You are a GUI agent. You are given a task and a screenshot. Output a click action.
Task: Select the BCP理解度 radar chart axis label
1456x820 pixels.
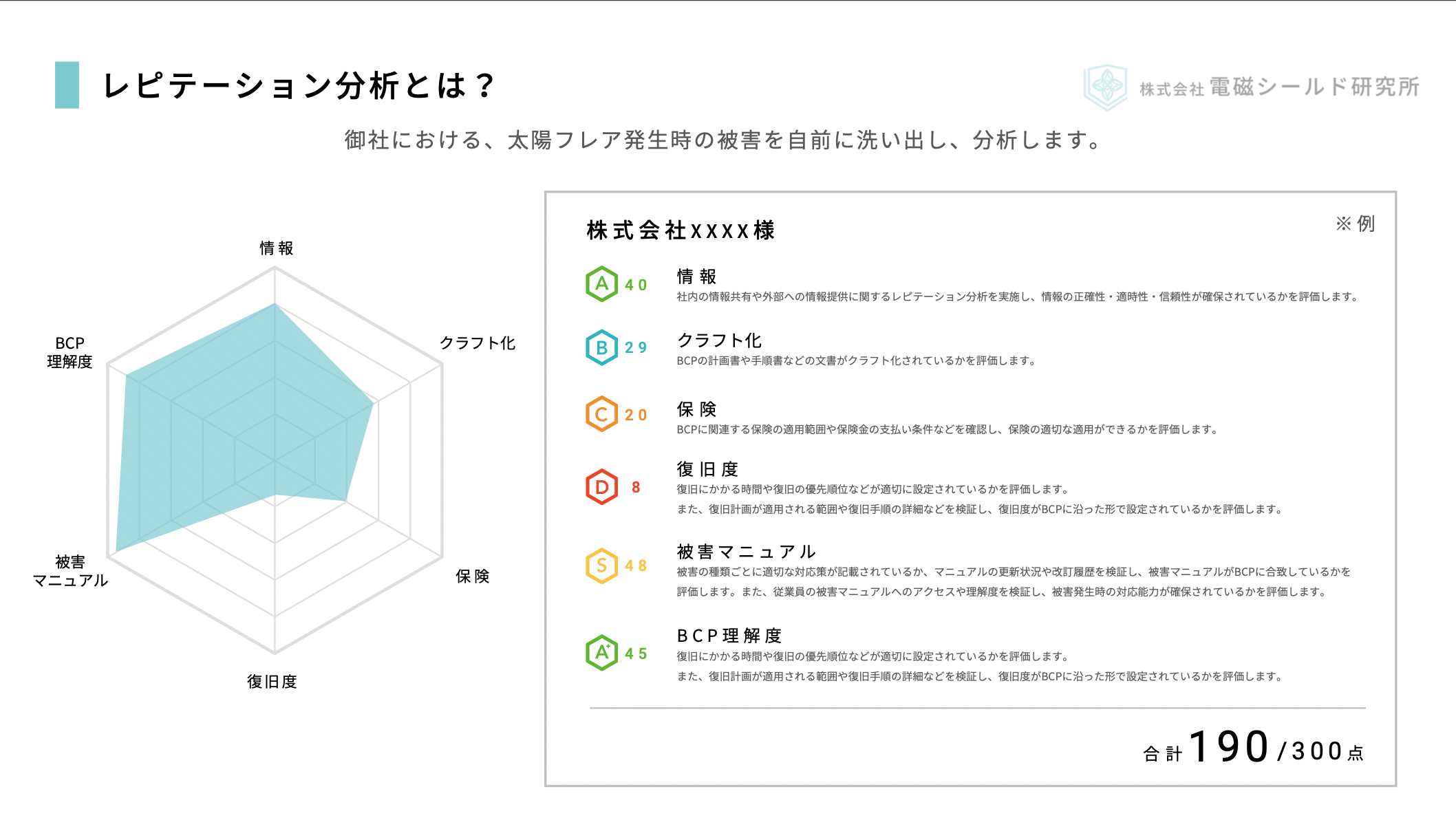coord(69,352)
